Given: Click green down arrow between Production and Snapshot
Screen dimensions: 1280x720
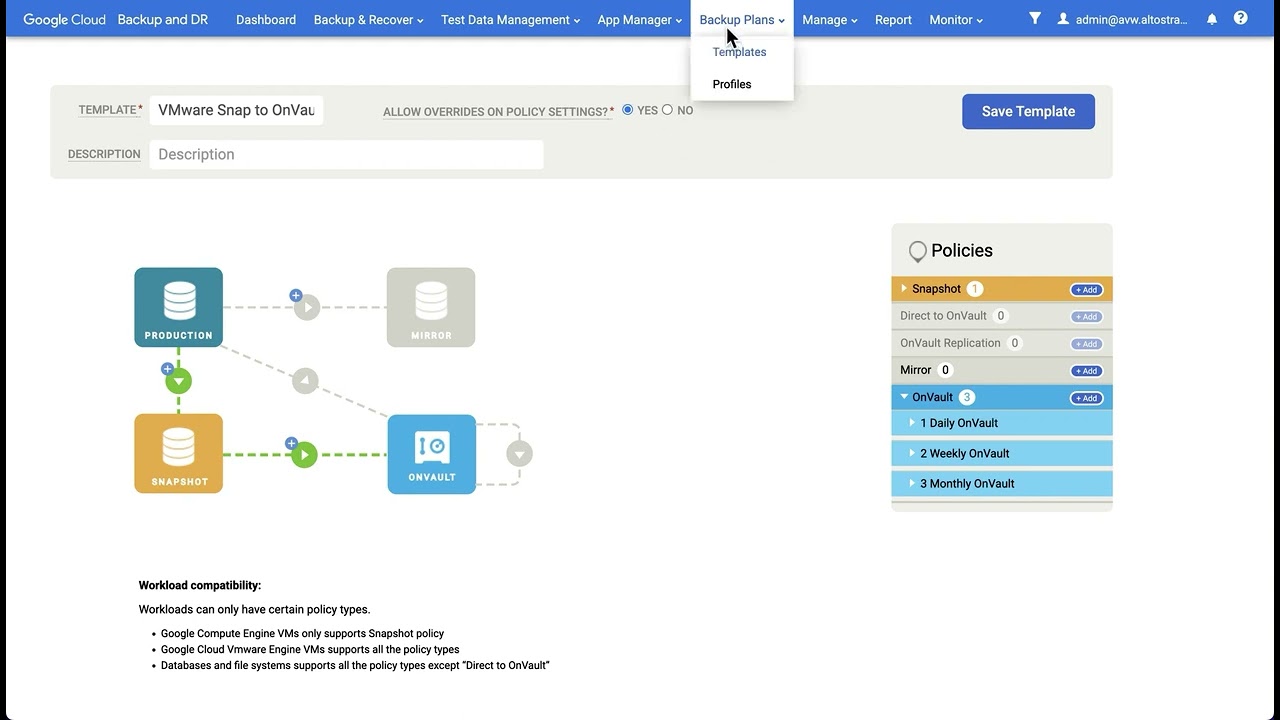Looking at the screenshot, I should [x=178, y=381].
